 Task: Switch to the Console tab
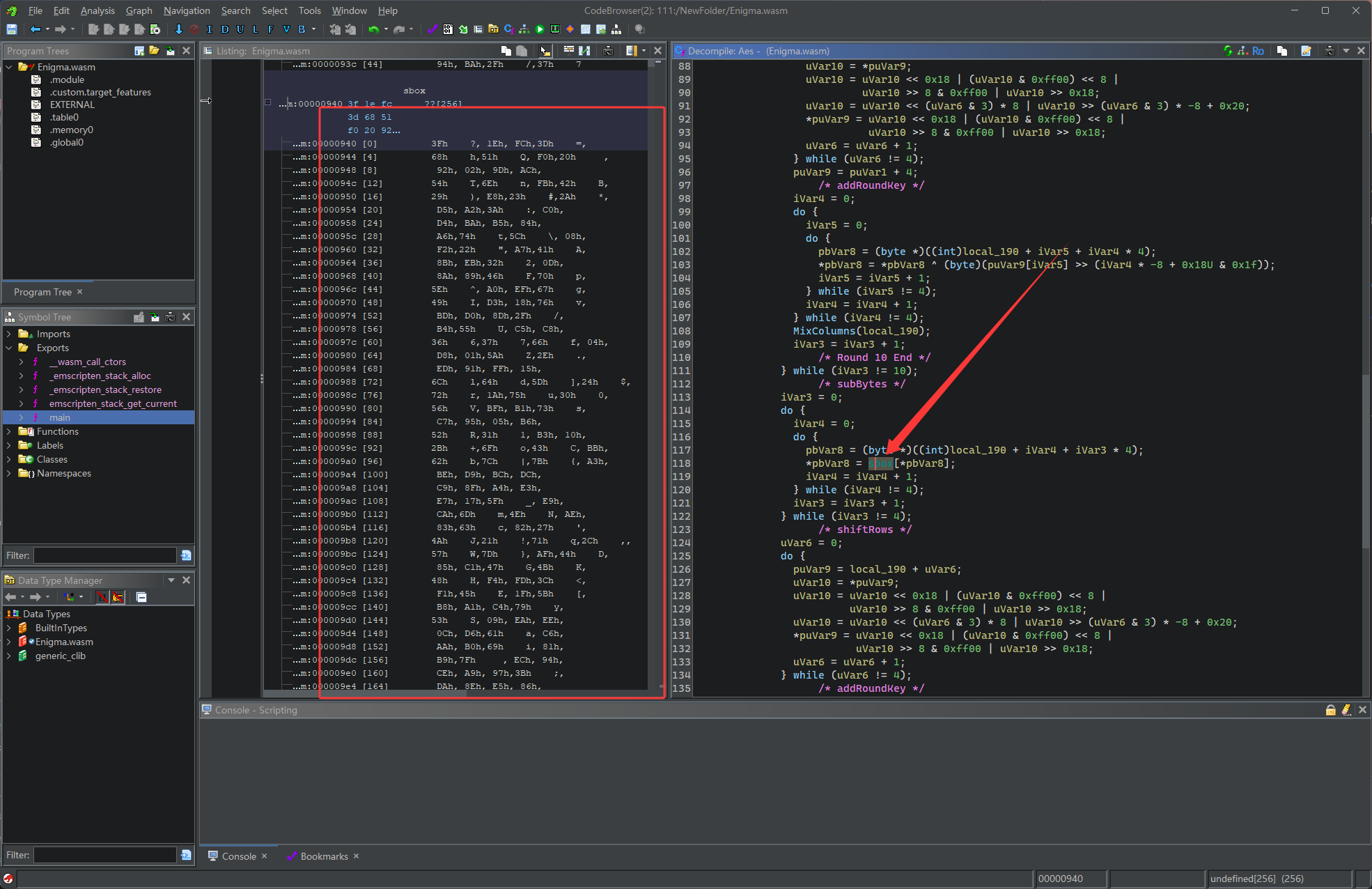[x=238, y=856]
